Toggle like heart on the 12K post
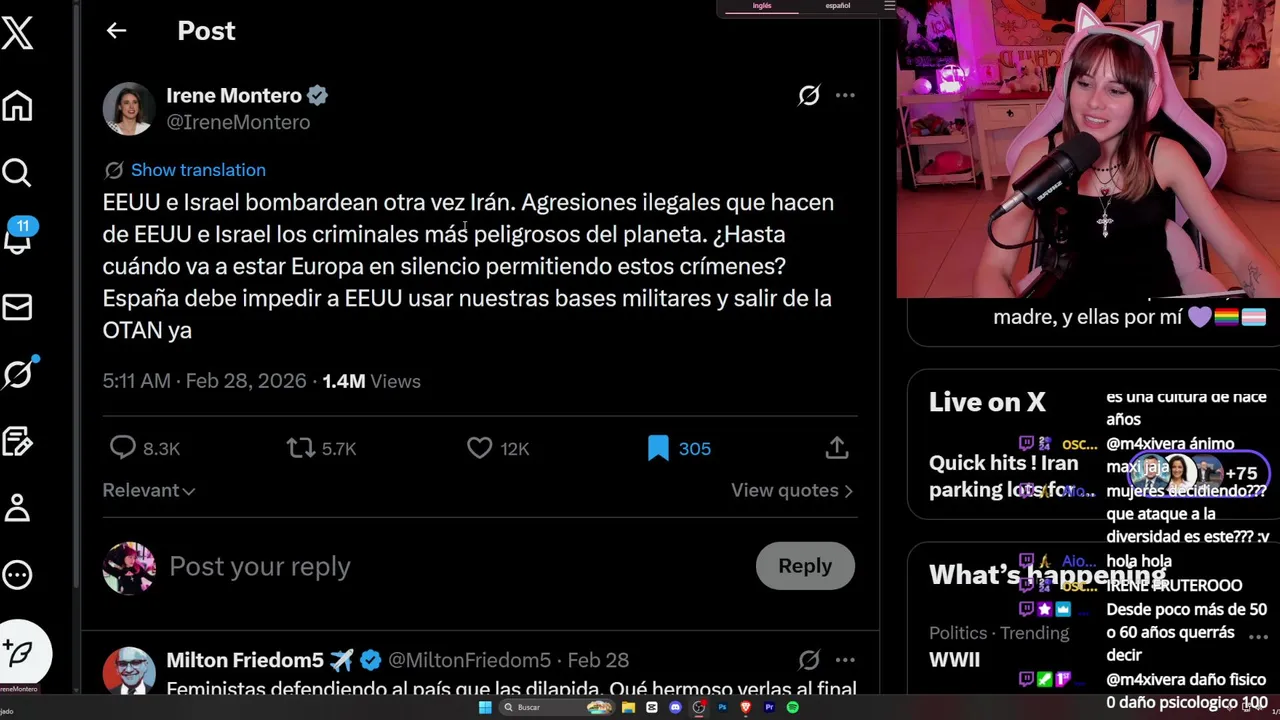 [x=480, y=449]
